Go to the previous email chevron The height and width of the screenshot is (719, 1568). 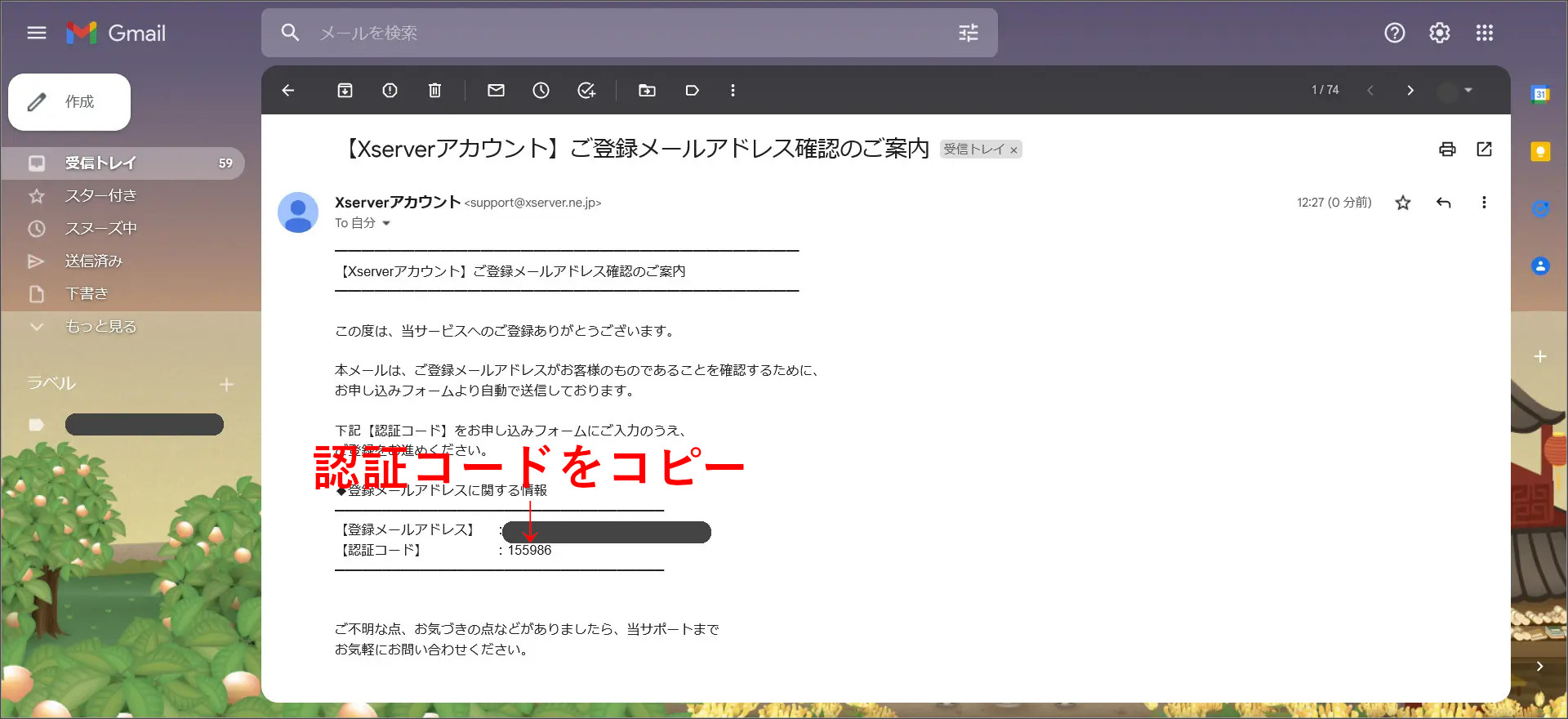(1370, 90)
